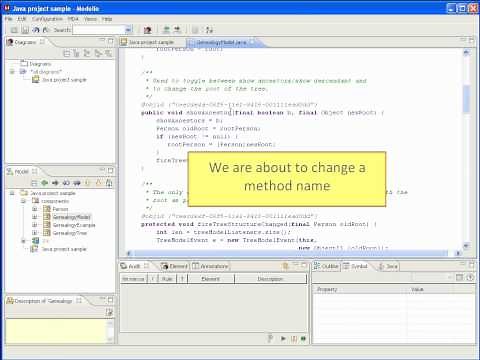This screenshot has width=480, height=360.
Task: Minimize the Model panel
Action: pos(102,170)
